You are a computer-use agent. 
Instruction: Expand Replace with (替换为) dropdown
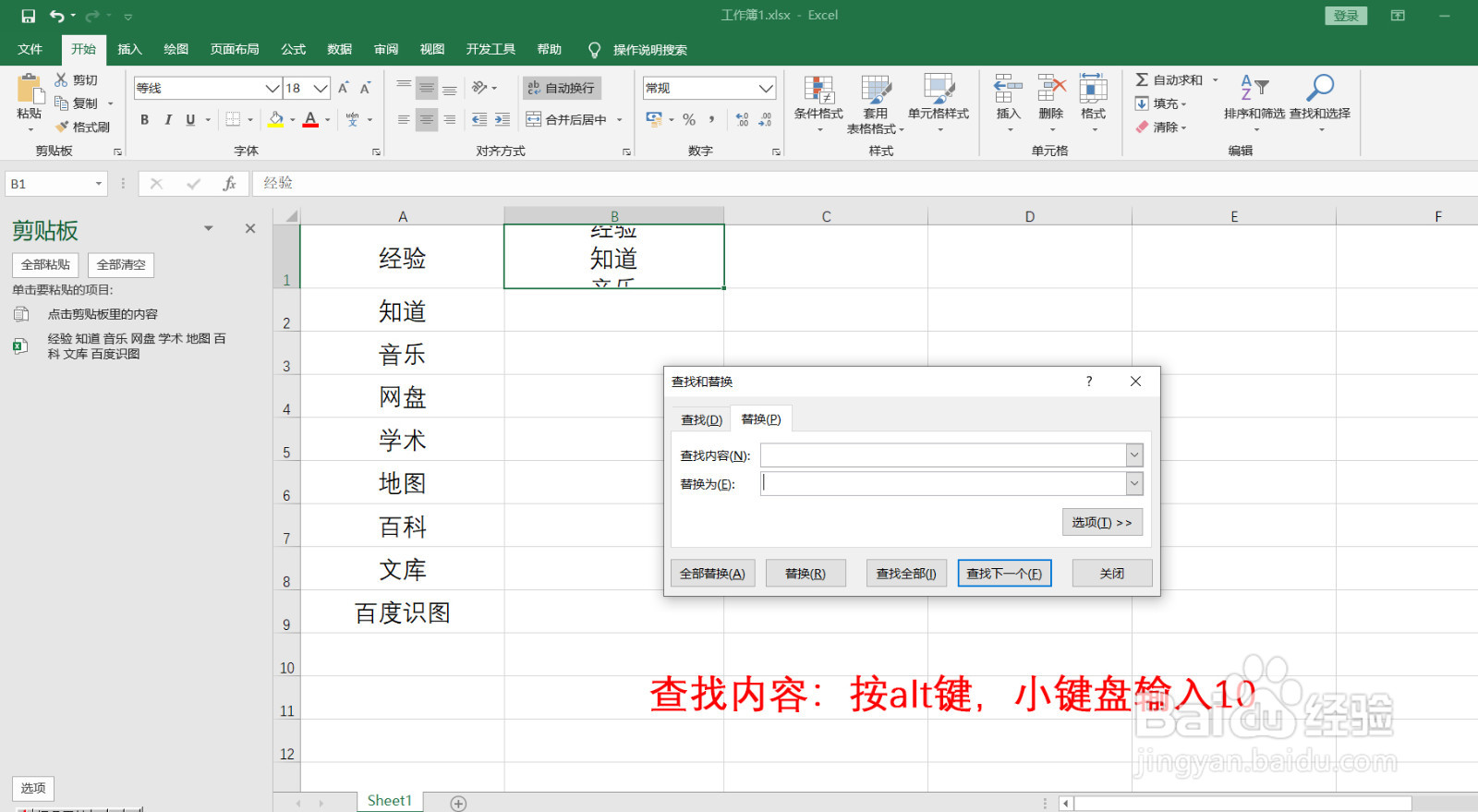pos(1134,483)
